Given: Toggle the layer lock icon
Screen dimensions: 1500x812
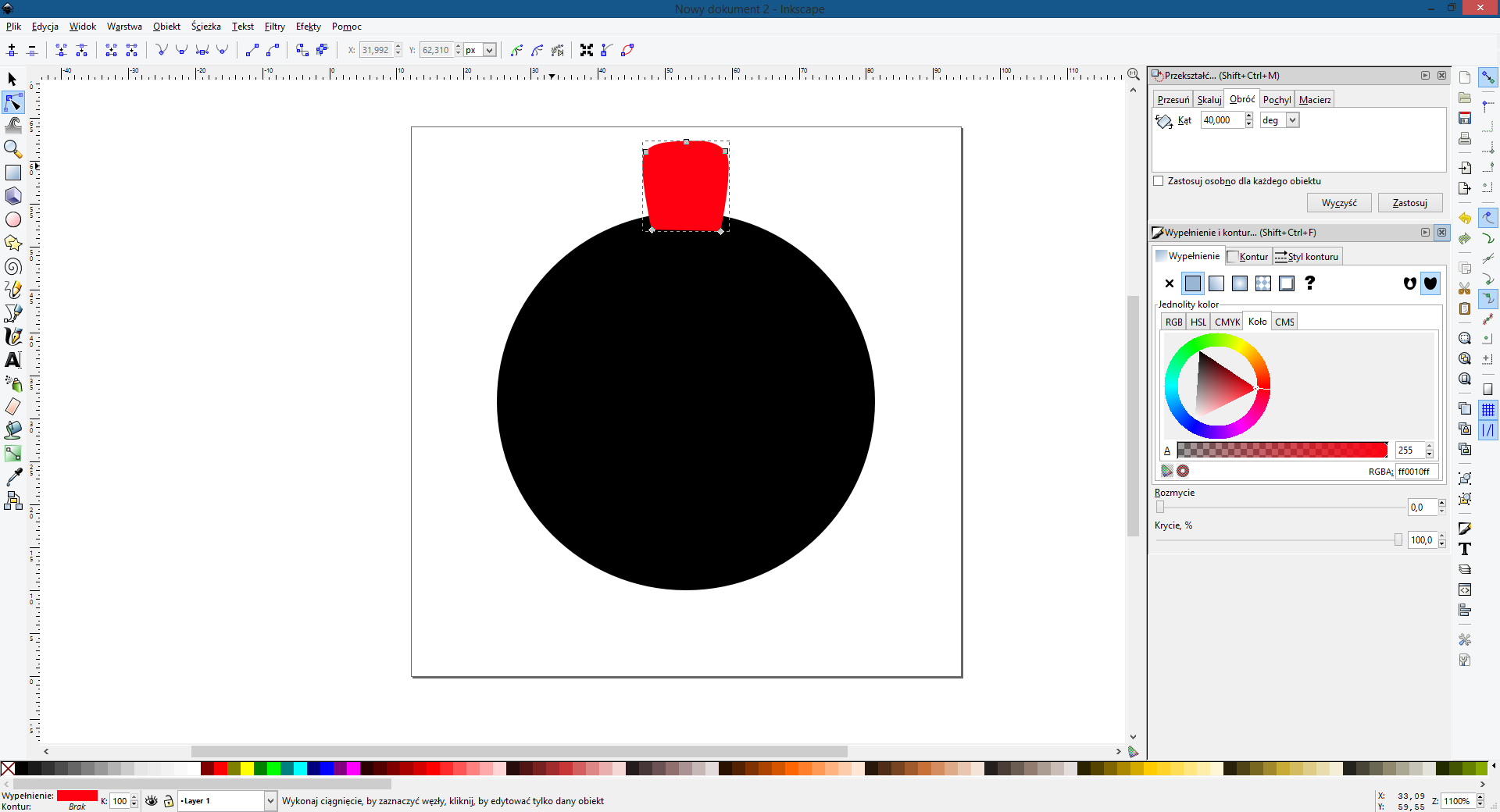Looking at the screenshot, I should [x=168, y=801].
